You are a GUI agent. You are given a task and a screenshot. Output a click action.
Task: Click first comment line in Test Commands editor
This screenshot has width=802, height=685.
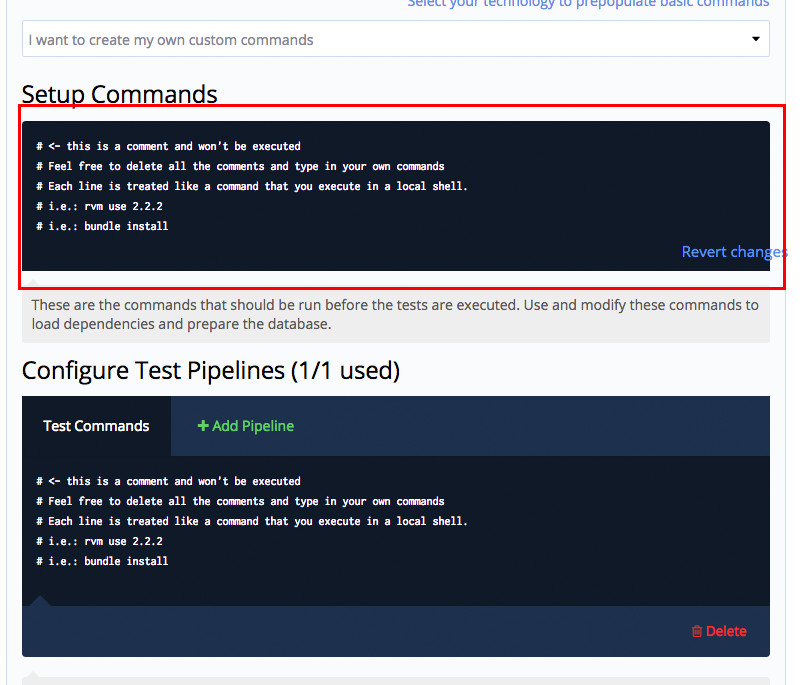168,481
